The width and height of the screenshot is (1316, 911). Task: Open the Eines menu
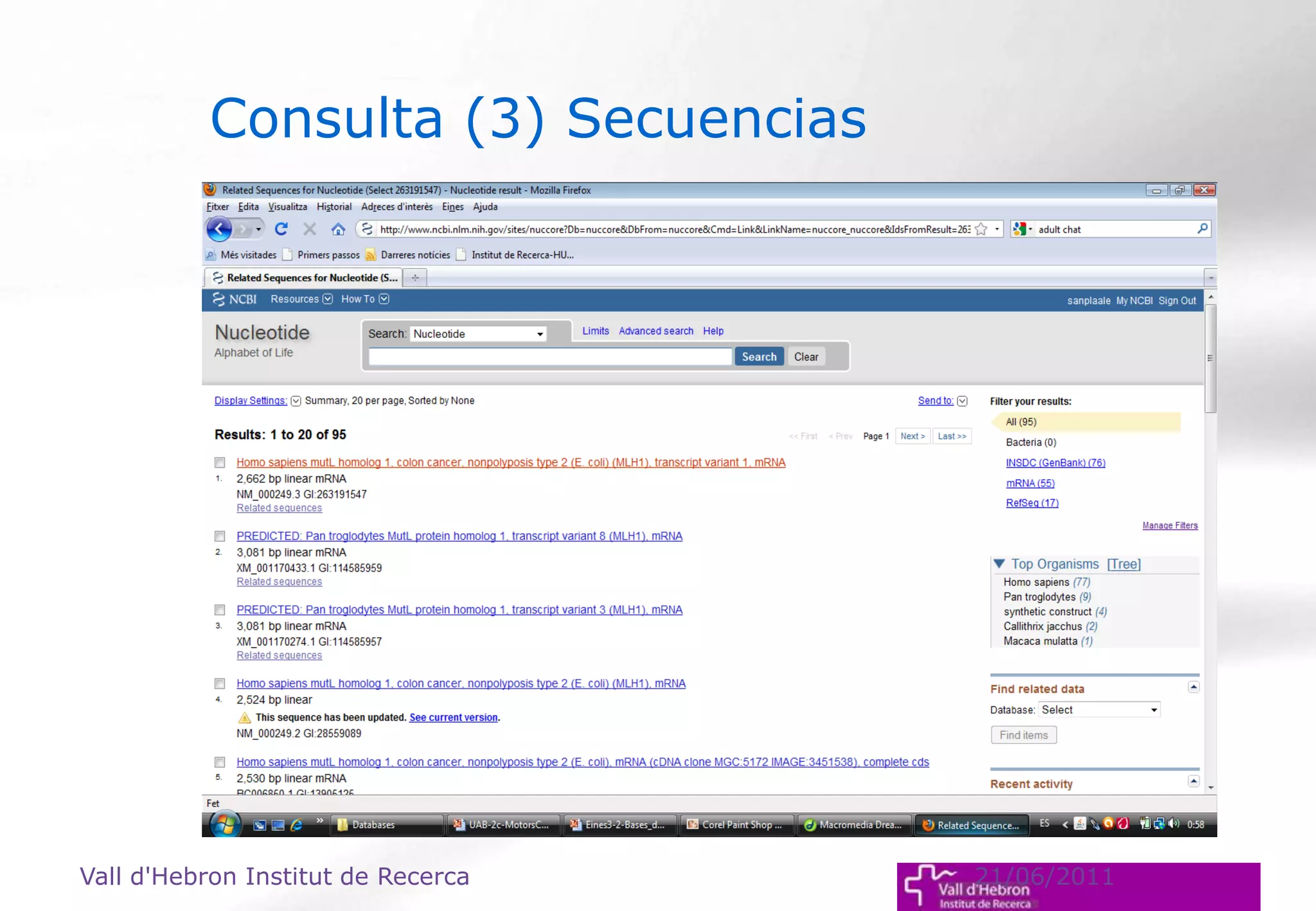click(452, 207)
